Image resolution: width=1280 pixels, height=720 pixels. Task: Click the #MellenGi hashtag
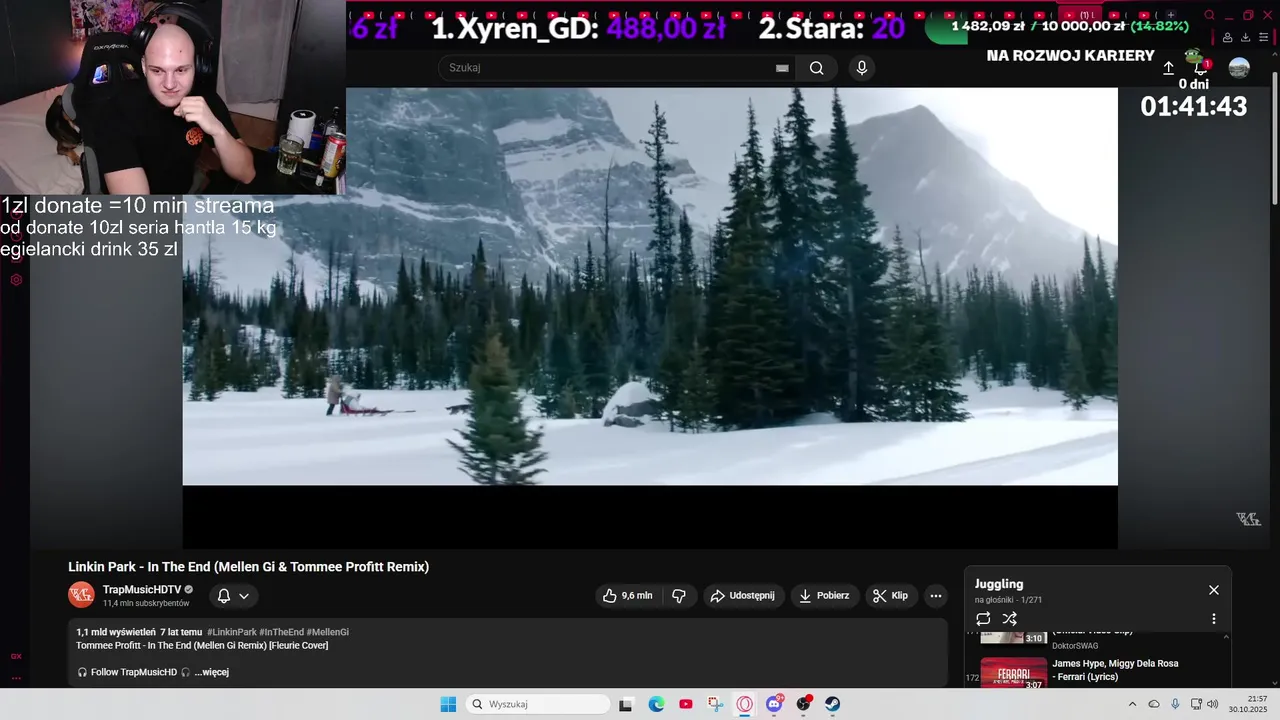pyautogui.click(x=328, y=632)
